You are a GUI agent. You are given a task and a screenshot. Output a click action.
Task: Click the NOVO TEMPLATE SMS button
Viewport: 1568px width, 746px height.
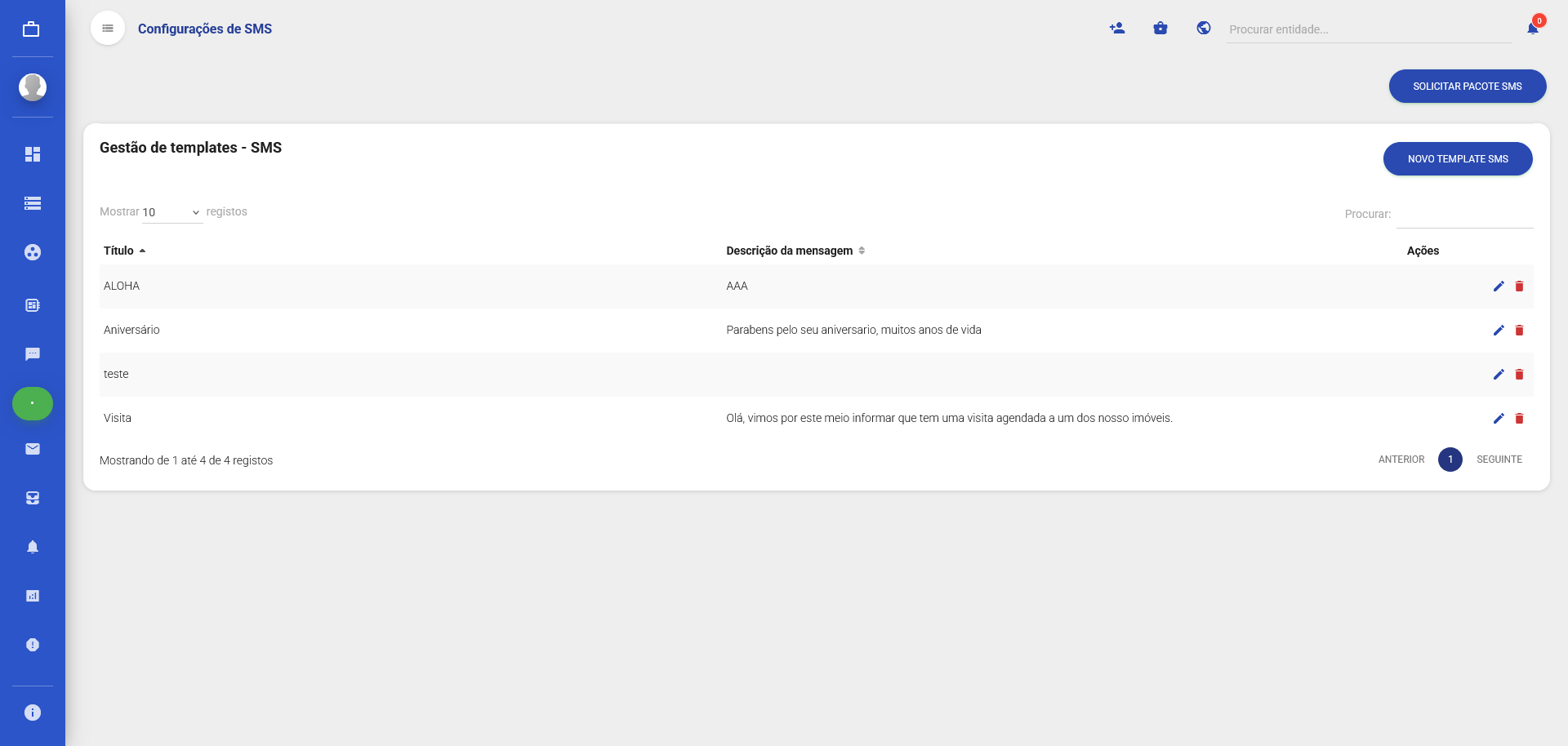click(1457, 159)
